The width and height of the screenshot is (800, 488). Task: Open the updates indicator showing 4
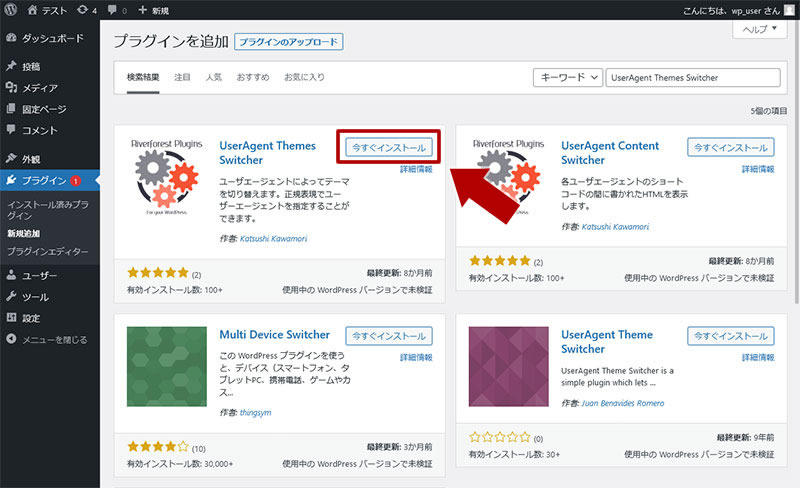87,10
